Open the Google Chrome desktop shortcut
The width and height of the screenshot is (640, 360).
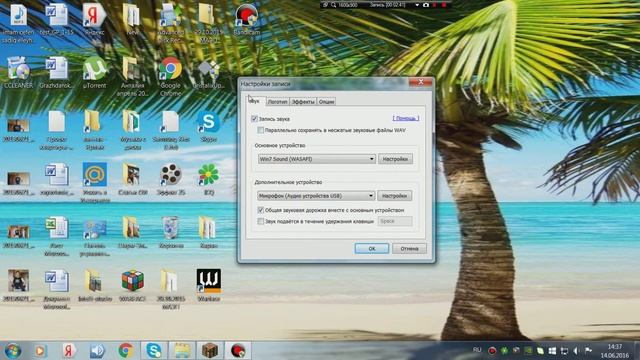(170, 77)
